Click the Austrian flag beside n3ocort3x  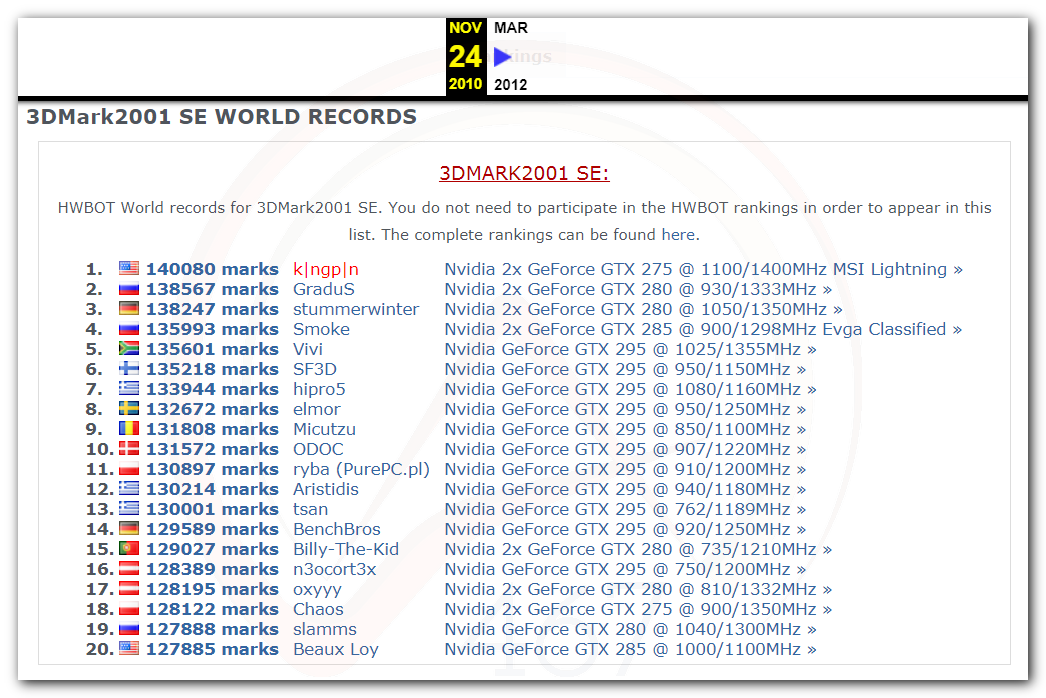pyautogui.click(x=129, y=569)
